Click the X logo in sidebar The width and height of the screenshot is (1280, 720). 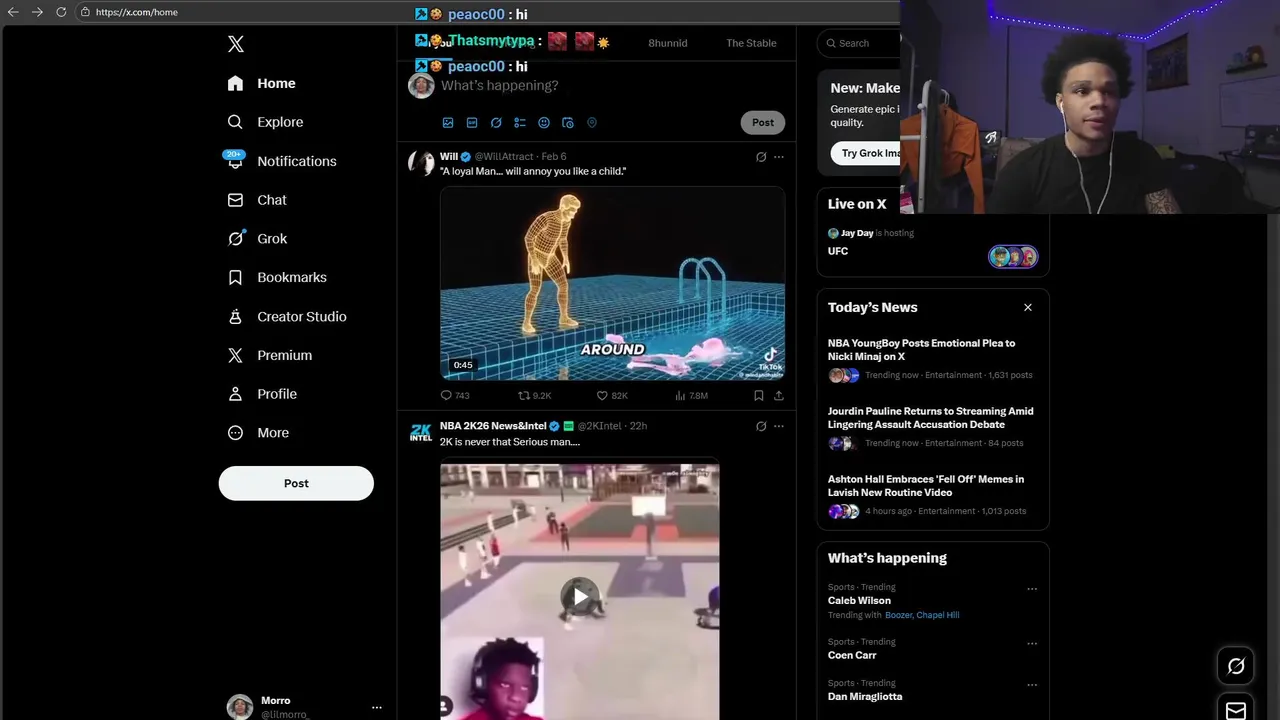coord(235,44)
